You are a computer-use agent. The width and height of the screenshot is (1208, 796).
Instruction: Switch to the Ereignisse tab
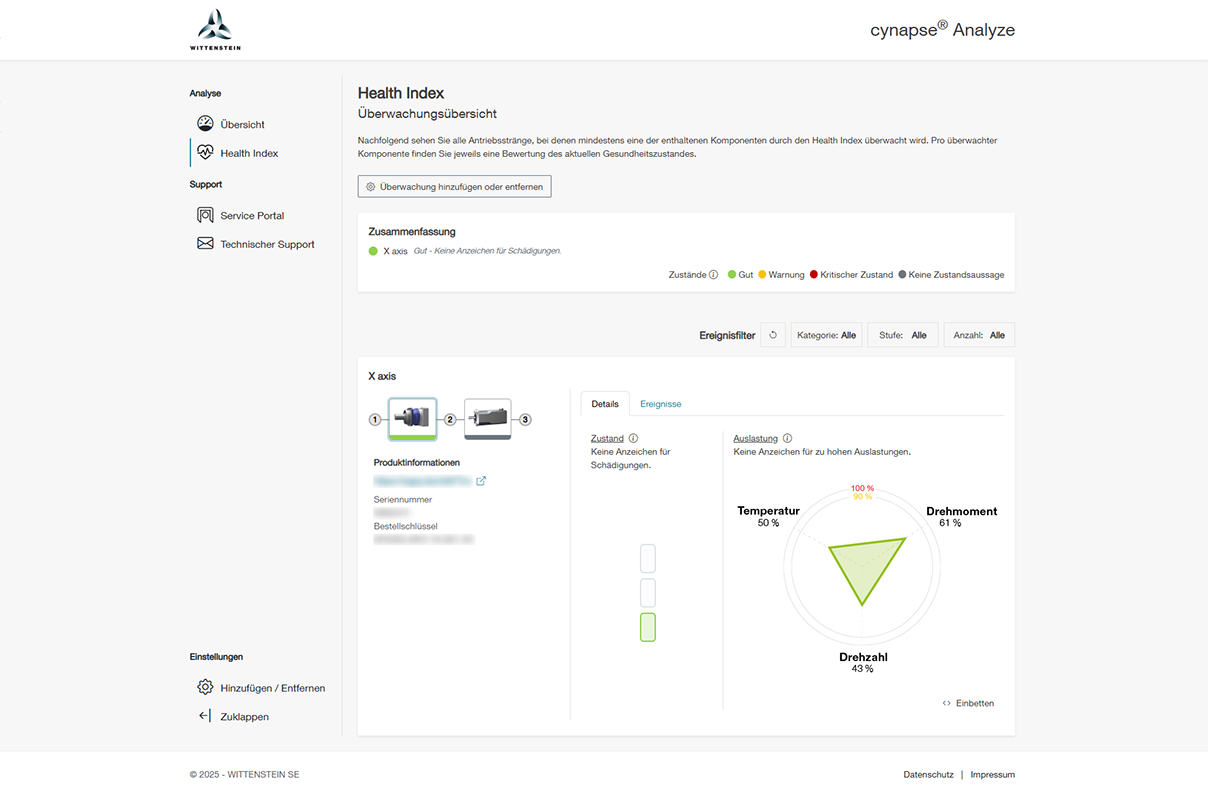pos(660,404)
